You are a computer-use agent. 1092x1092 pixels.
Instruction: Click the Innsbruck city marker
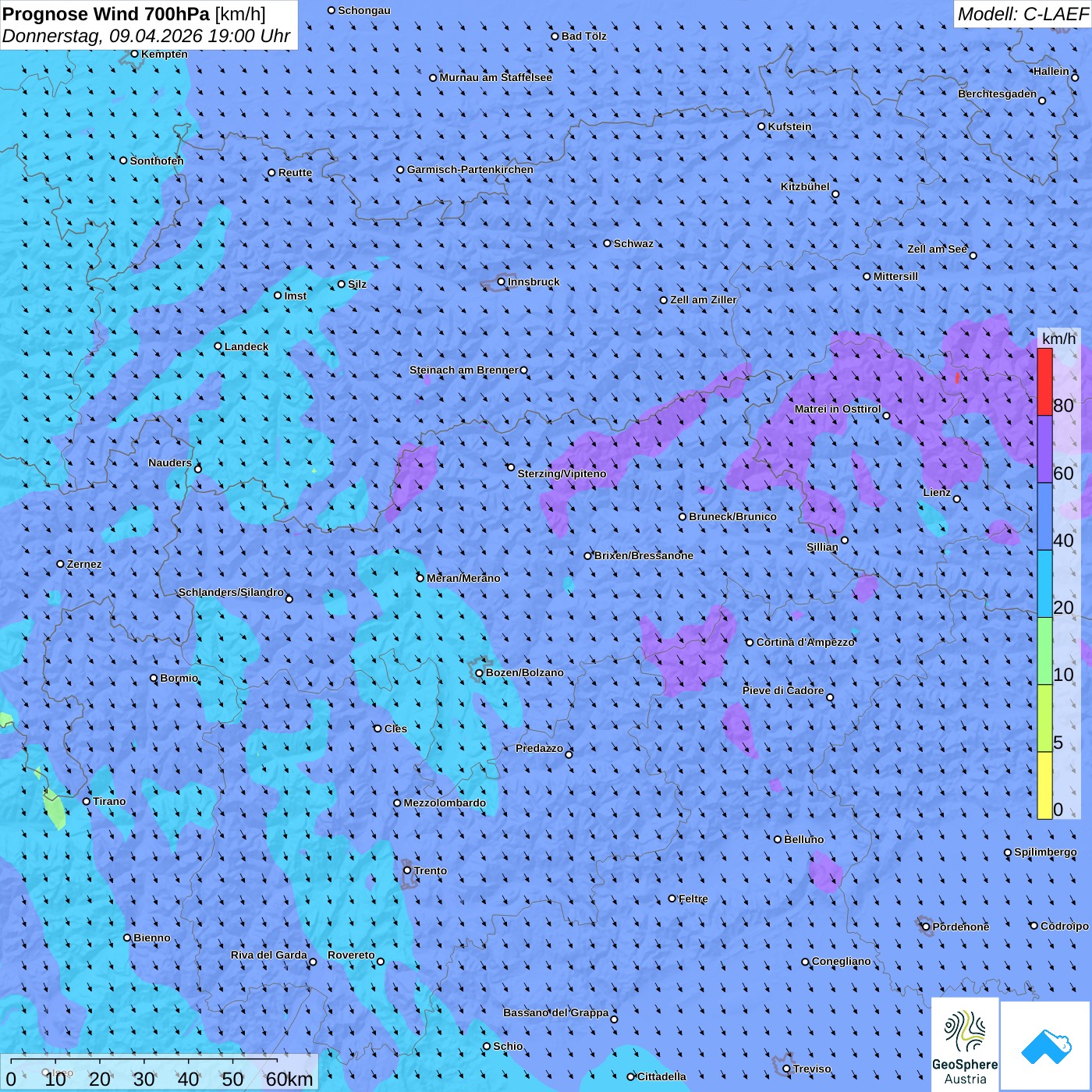click(x=502, y=282)
